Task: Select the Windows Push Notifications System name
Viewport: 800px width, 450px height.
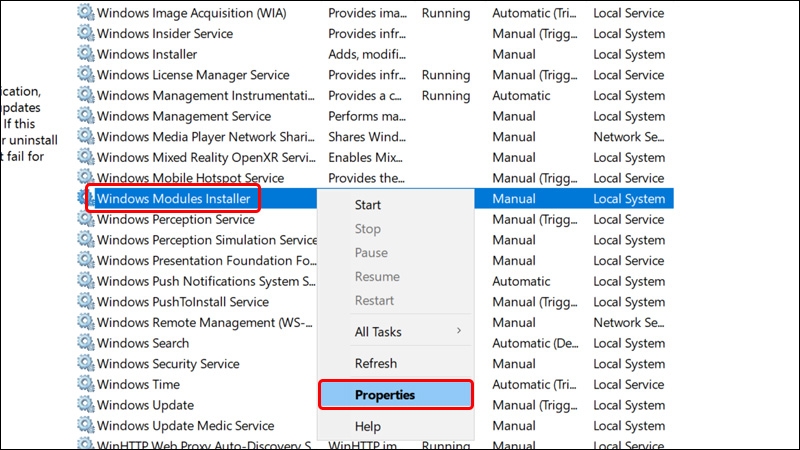Action: [206, 282]
